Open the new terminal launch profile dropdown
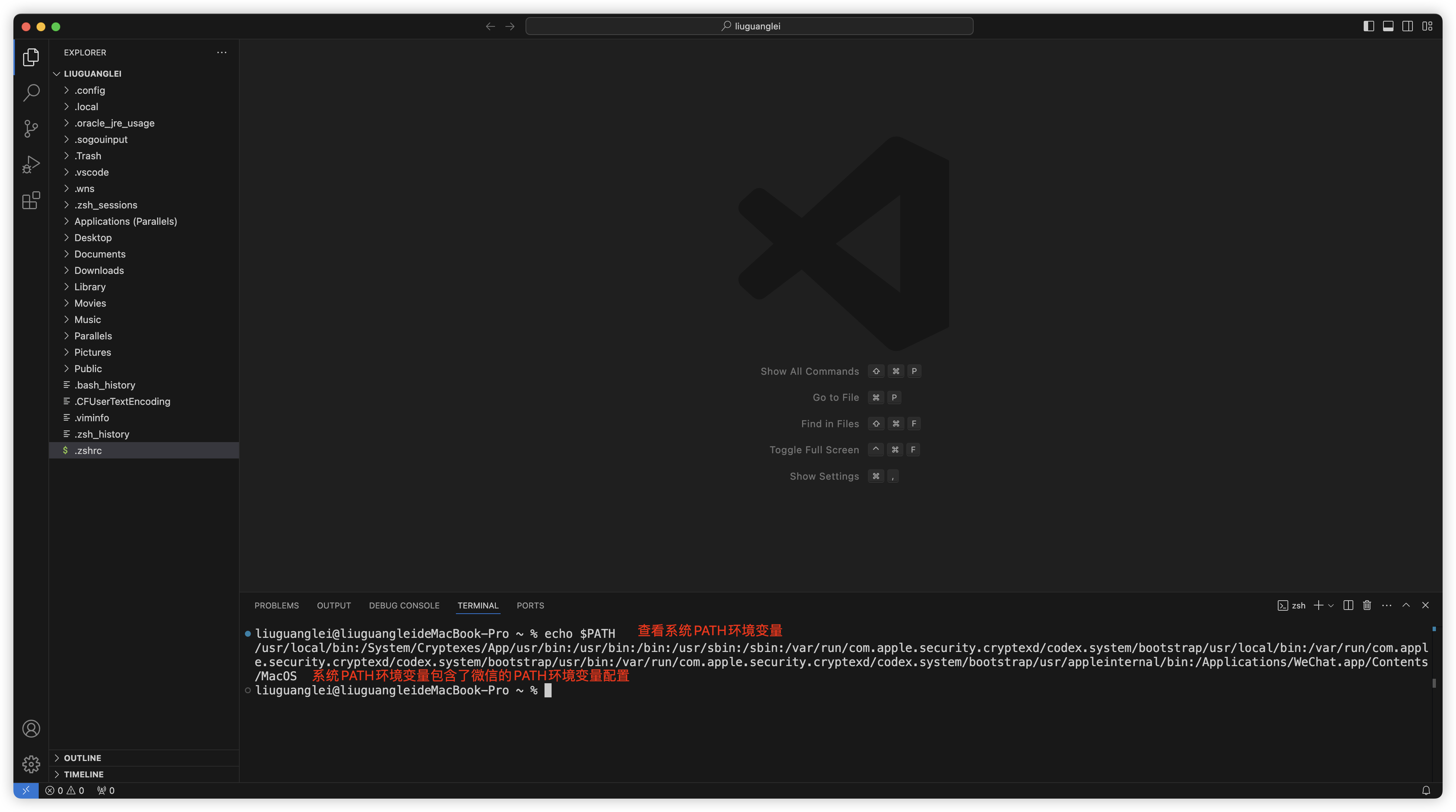 click(x=1331, y=605)
